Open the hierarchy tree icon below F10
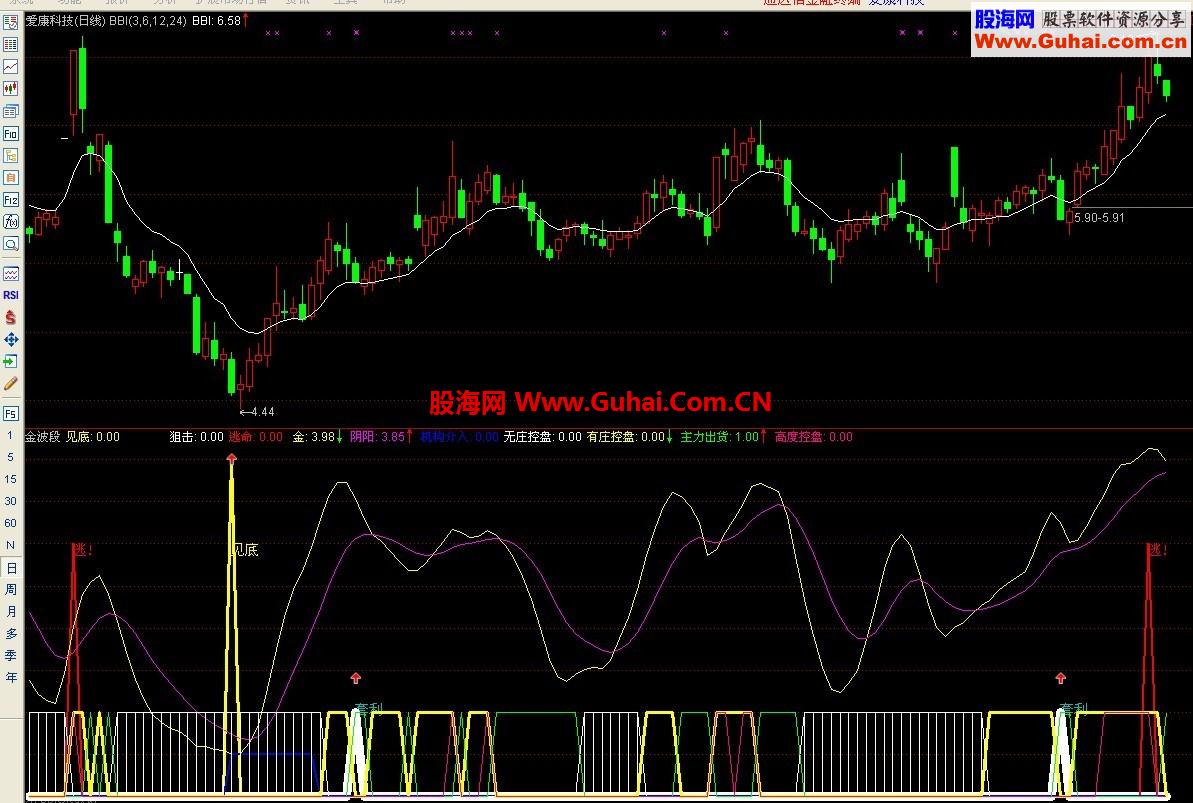Viewport: 1193px width, 803px height. 11,156
